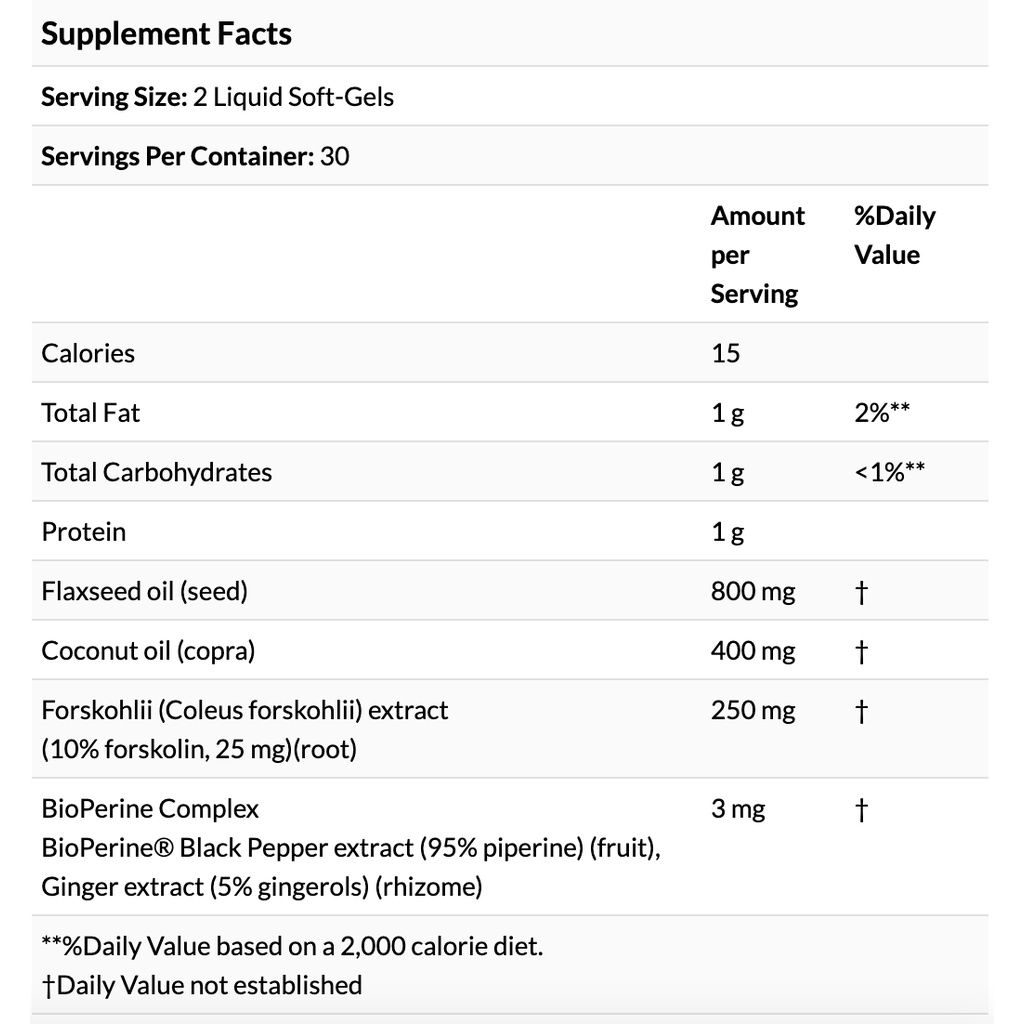This screenshot has height=1024, width=1024.
Task: Click the Coconut oil (copra) entry
Action: [x=148, y=650]
